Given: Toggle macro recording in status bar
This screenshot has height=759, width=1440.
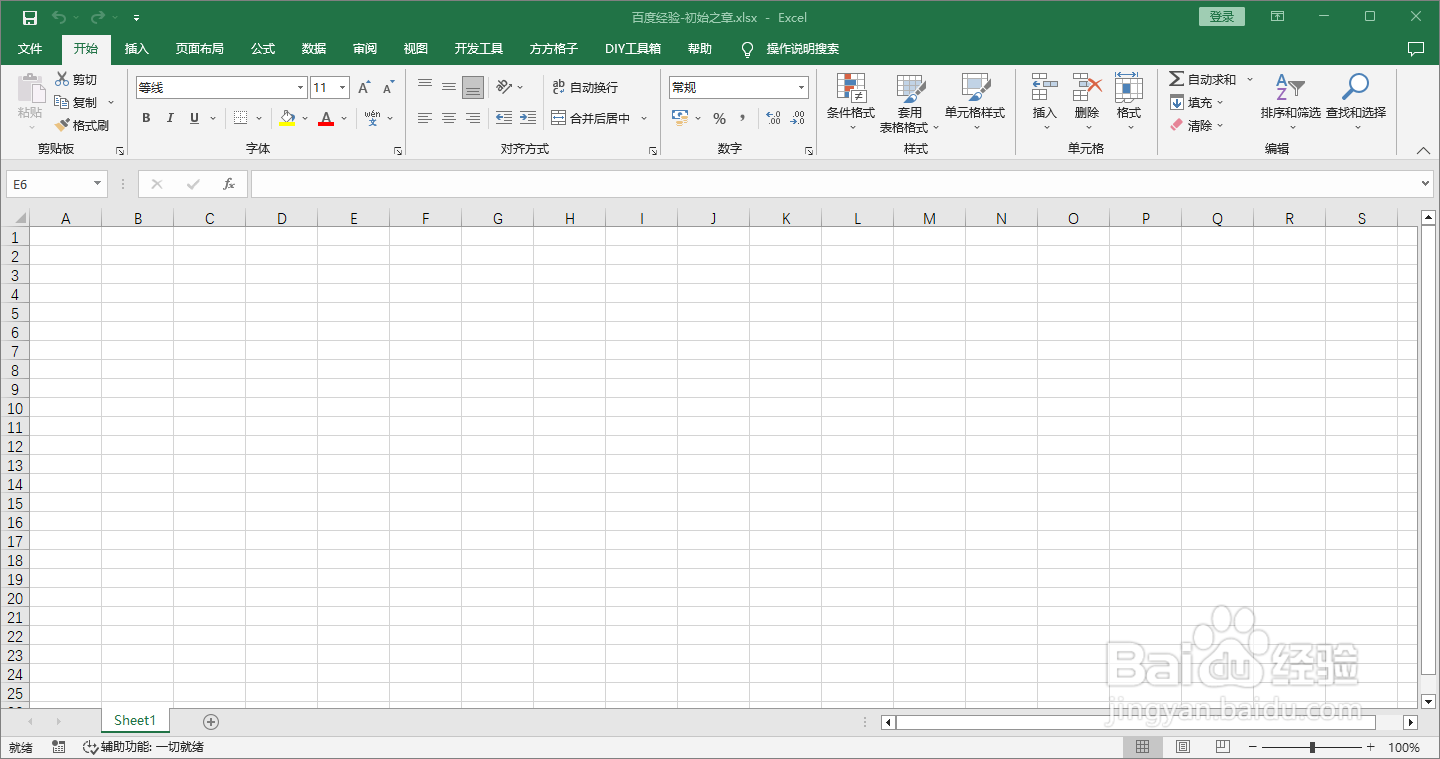Looking at the screenshot, I should tap(58, 747).
